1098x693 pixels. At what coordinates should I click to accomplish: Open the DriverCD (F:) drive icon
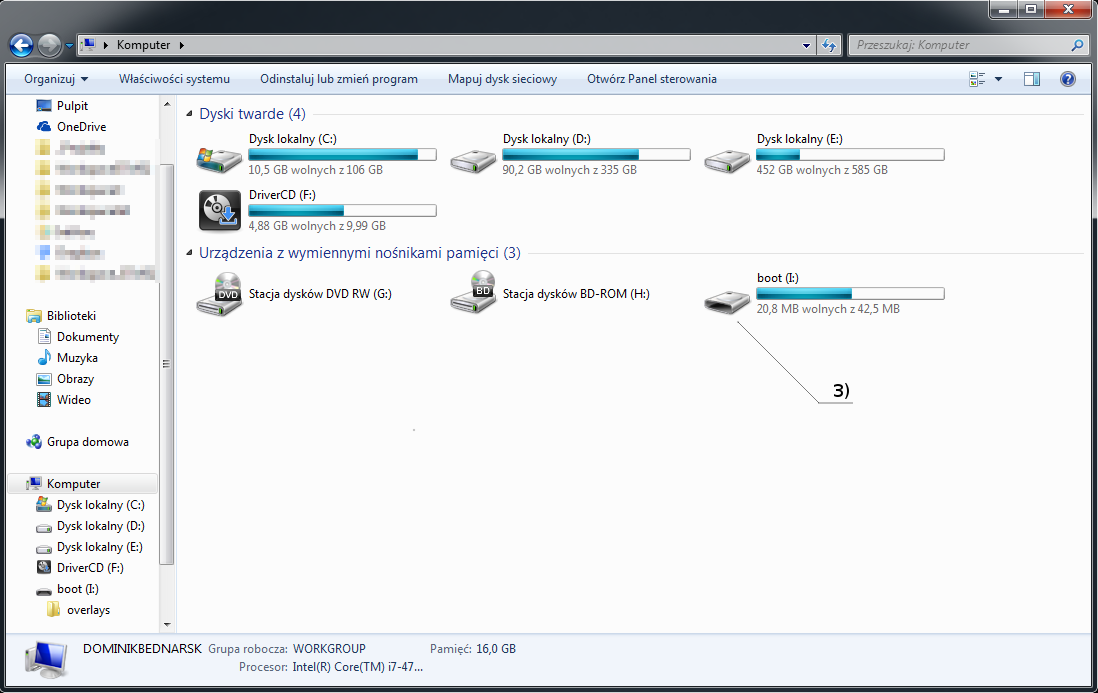click(219, 210)
